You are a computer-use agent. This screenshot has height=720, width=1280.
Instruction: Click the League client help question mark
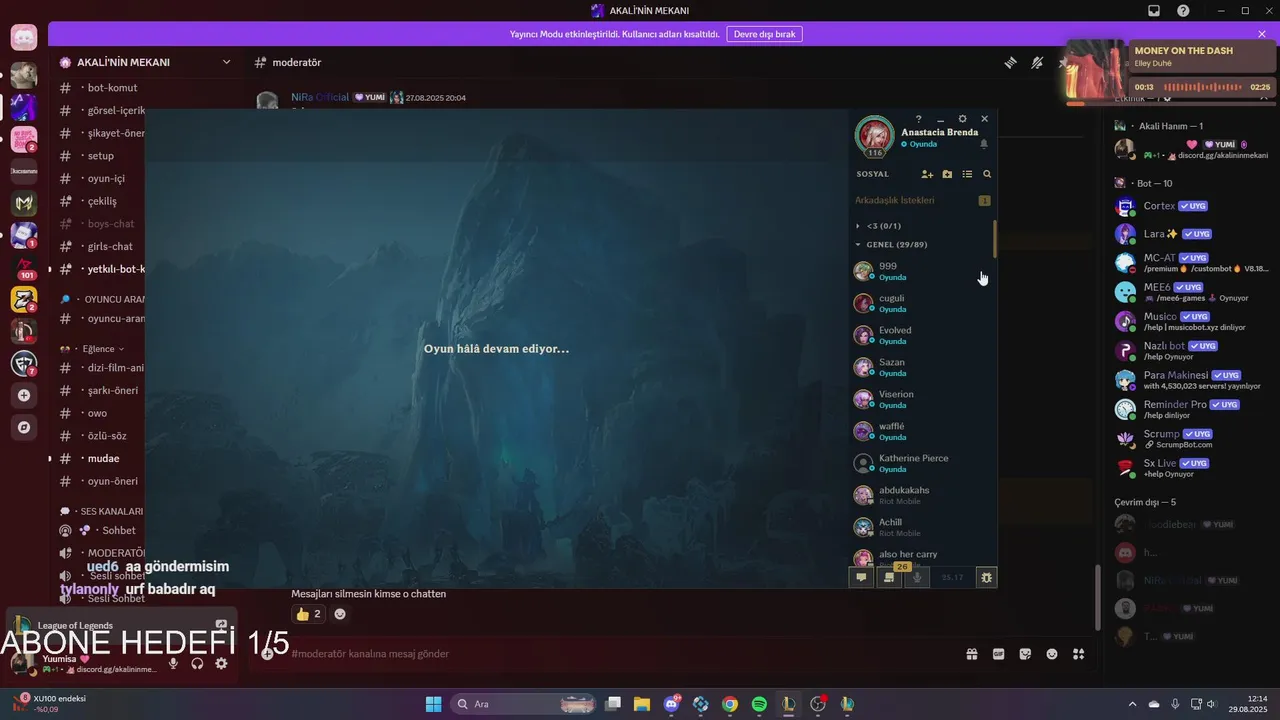pyautogui.click(x=919, y=119)
